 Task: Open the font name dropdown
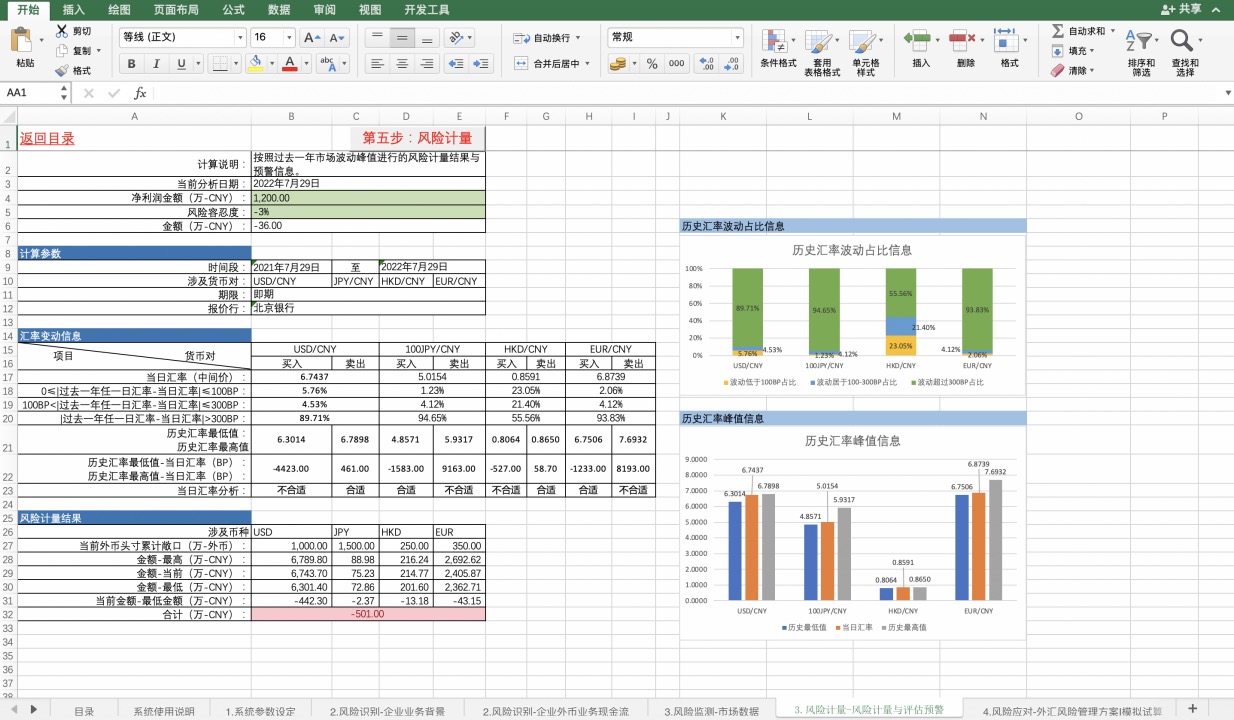click(x=240, y=37)
